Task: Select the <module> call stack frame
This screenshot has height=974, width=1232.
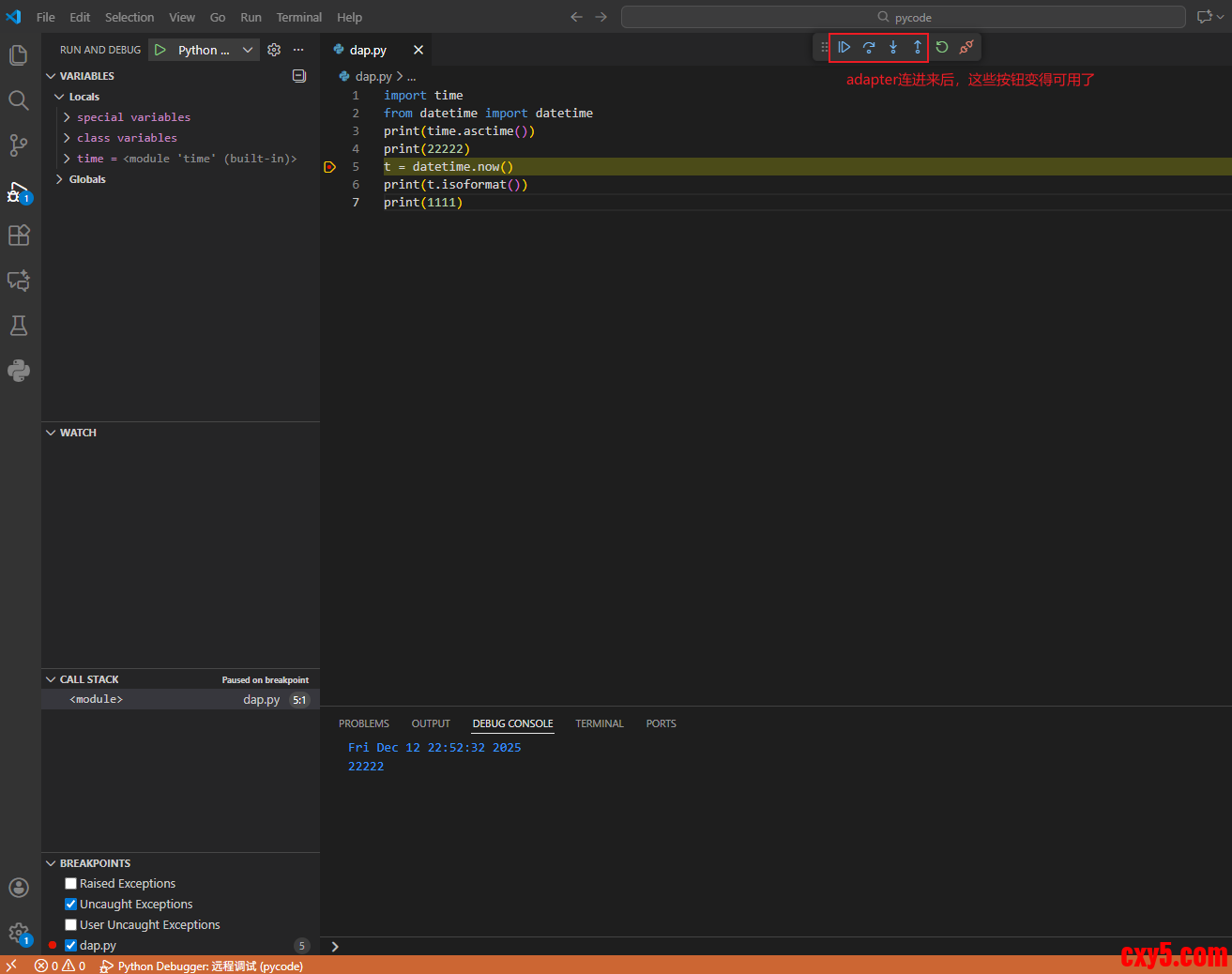Action: 97,699
